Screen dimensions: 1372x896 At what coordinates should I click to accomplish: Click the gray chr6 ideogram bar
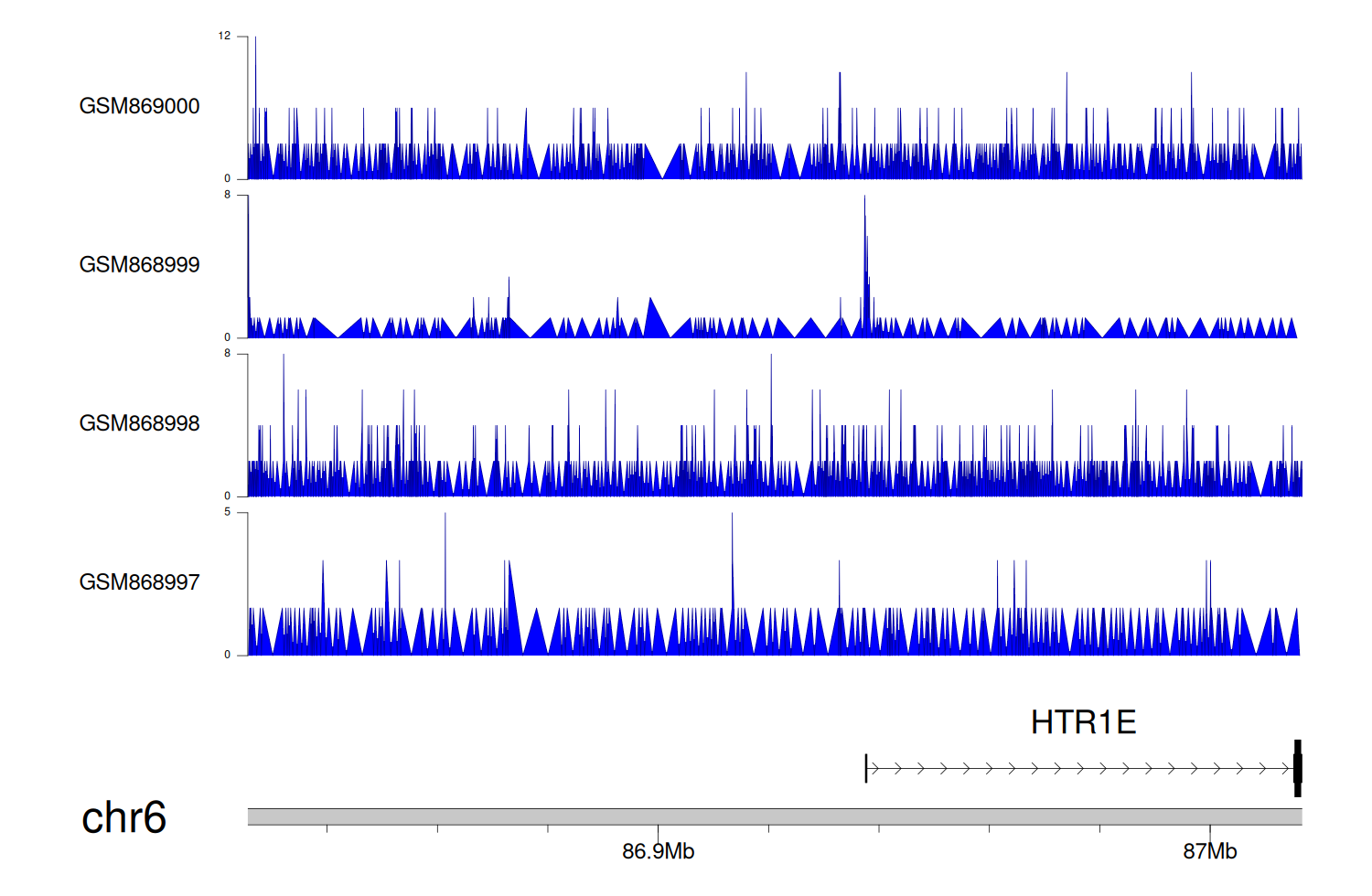tap(774, 816)
